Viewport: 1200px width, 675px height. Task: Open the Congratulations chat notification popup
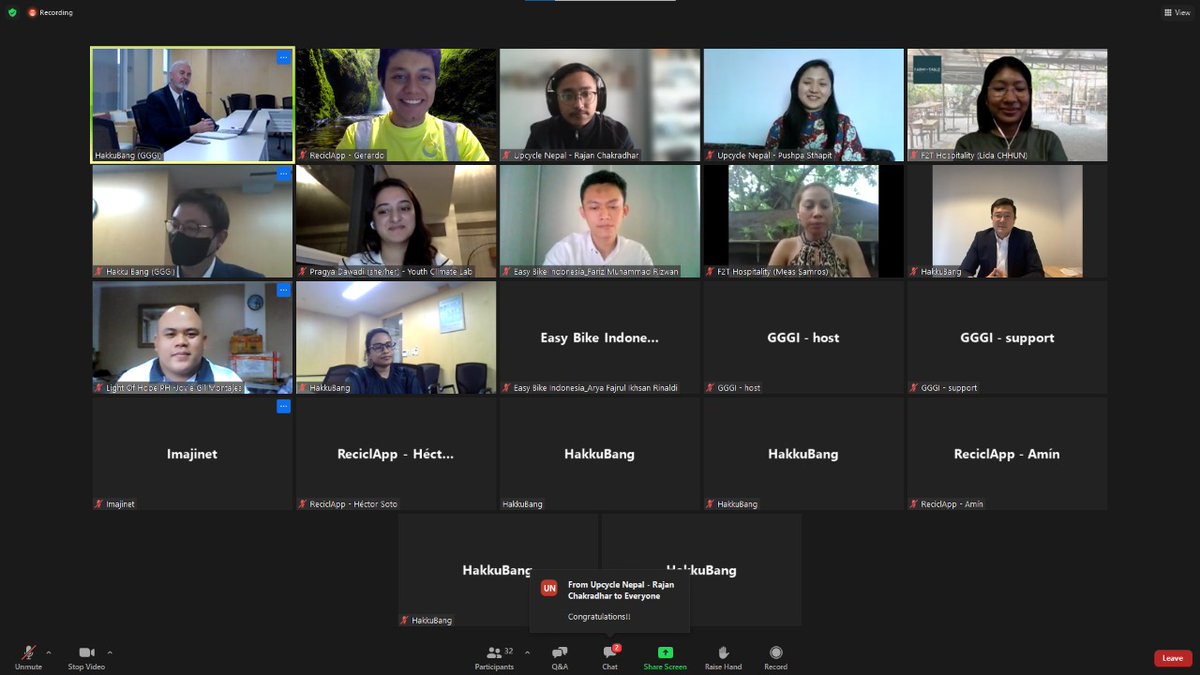610,603
